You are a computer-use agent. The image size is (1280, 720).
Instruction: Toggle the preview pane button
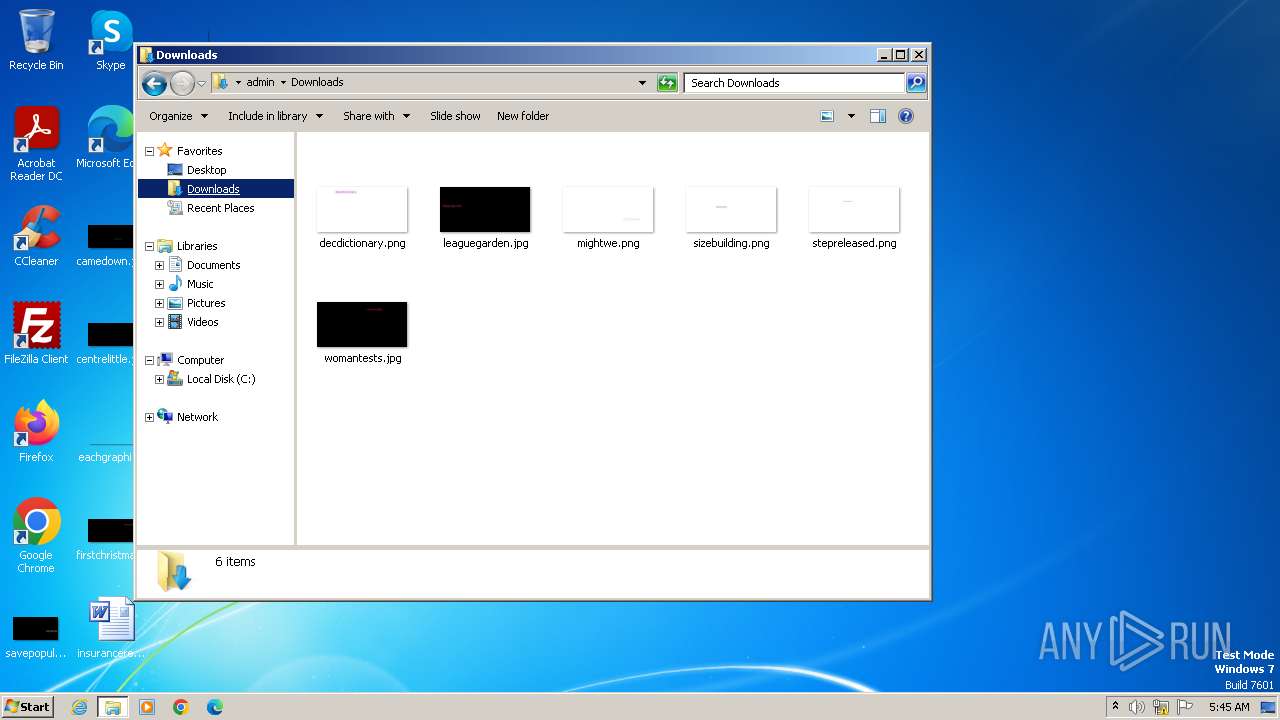[877, 116]
